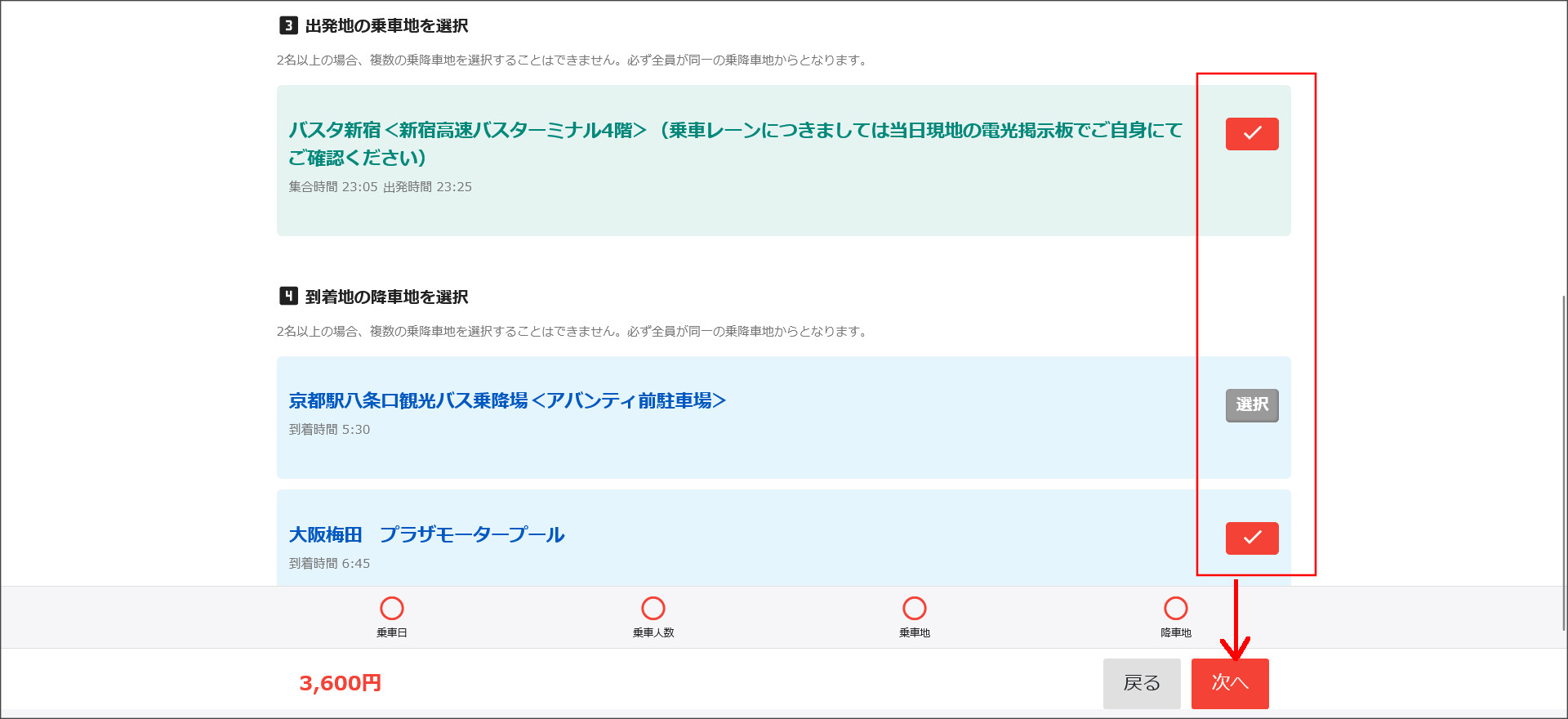
Task: Click the 次へ button
Action: coord(1230,683)
